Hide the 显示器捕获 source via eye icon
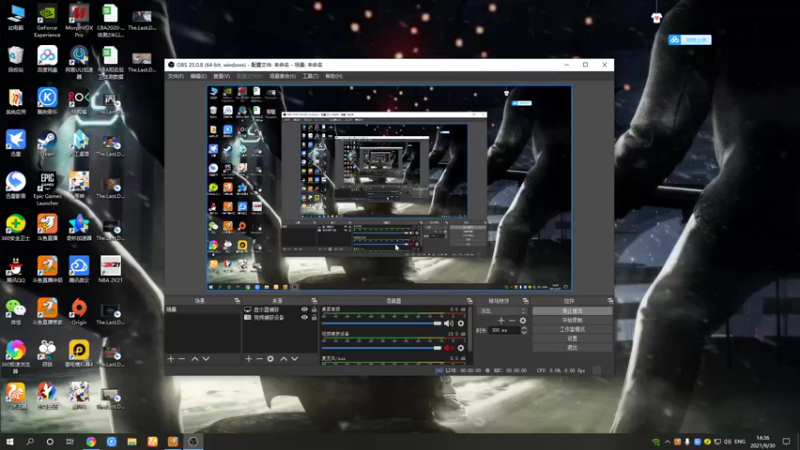This screenshot has width=800, height=450. 304,310
